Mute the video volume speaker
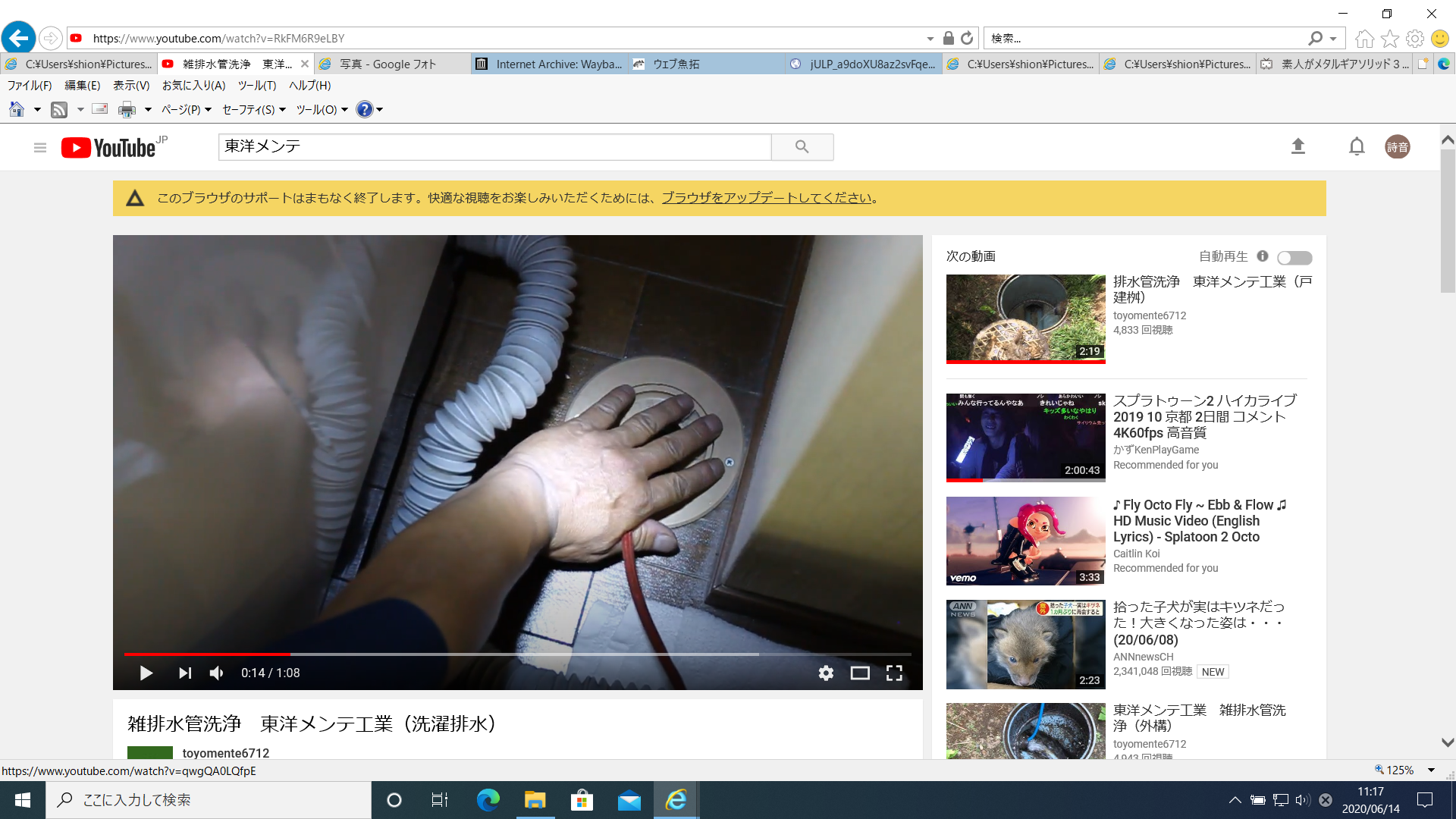The width and height of the screenshot is (1456, 819). click(x=217, y=673)
